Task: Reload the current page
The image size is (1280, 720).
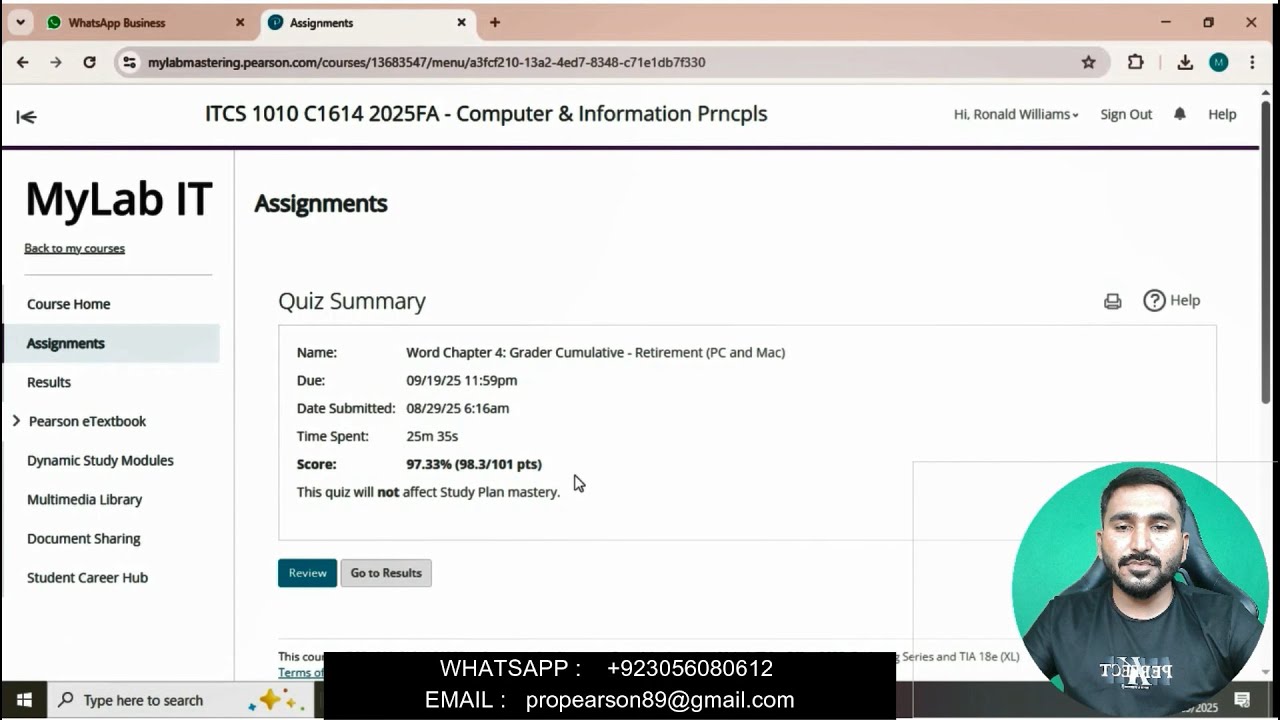Action: click(x=89, y=62)
